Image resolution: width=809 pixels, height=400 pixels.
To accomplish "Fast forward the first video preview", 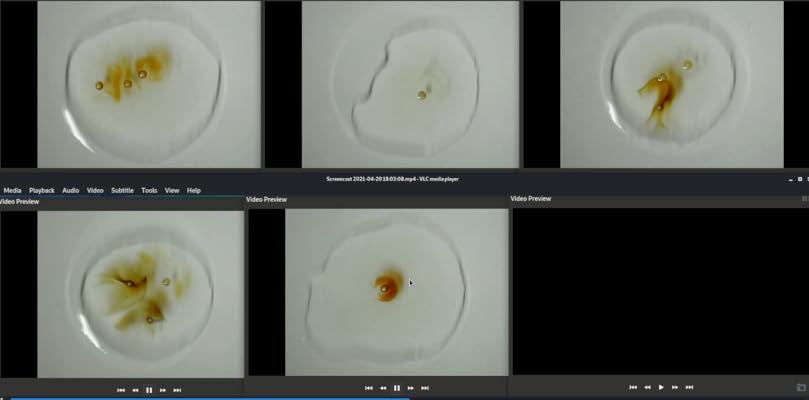I will click(163, 389).
